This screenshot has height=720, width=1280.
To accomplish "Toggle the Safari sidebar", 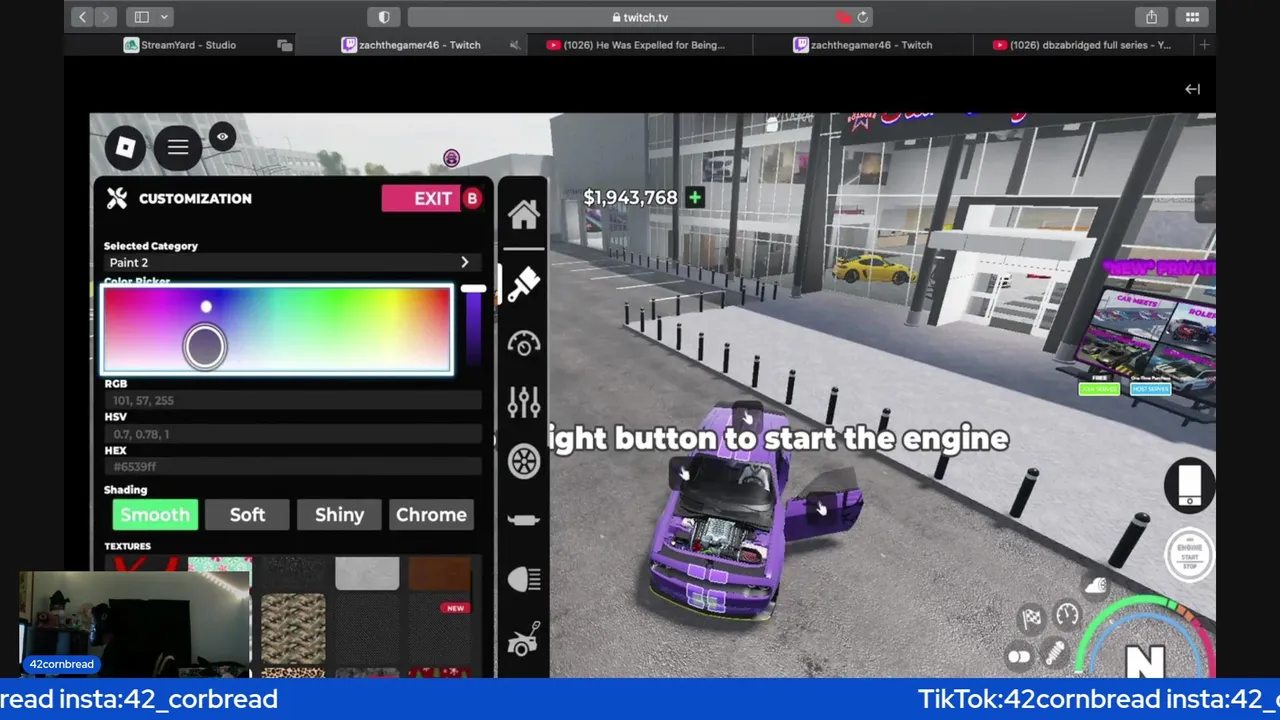I will (141, 17).
